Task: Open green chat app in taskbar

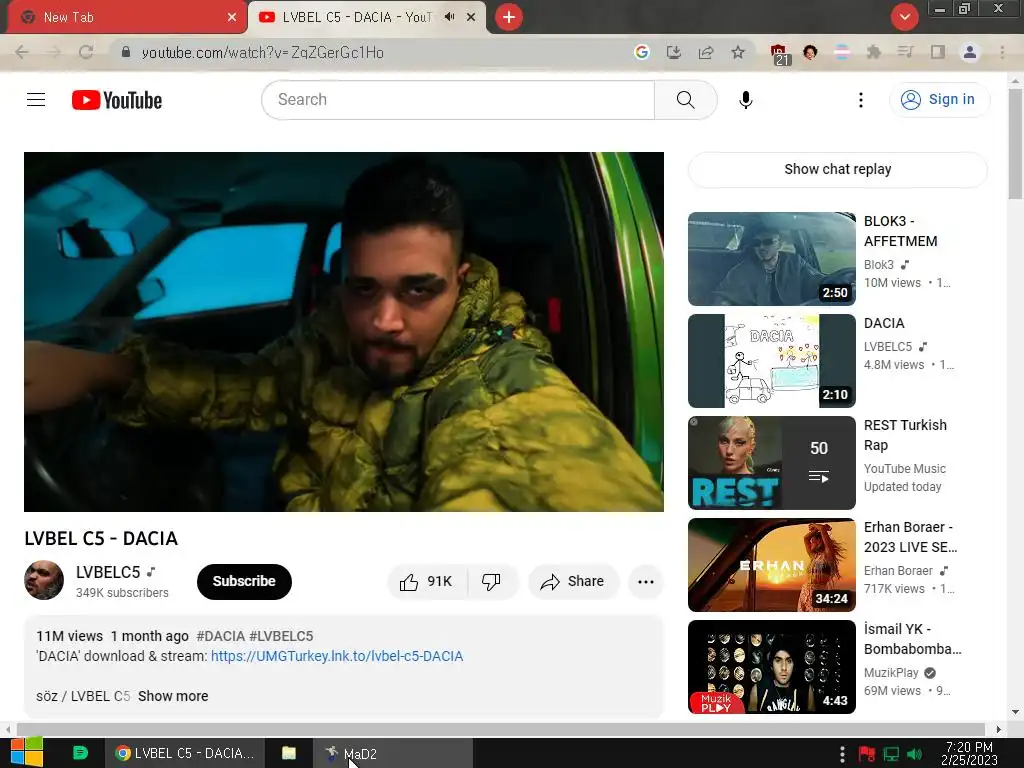Action: [80, 753]
